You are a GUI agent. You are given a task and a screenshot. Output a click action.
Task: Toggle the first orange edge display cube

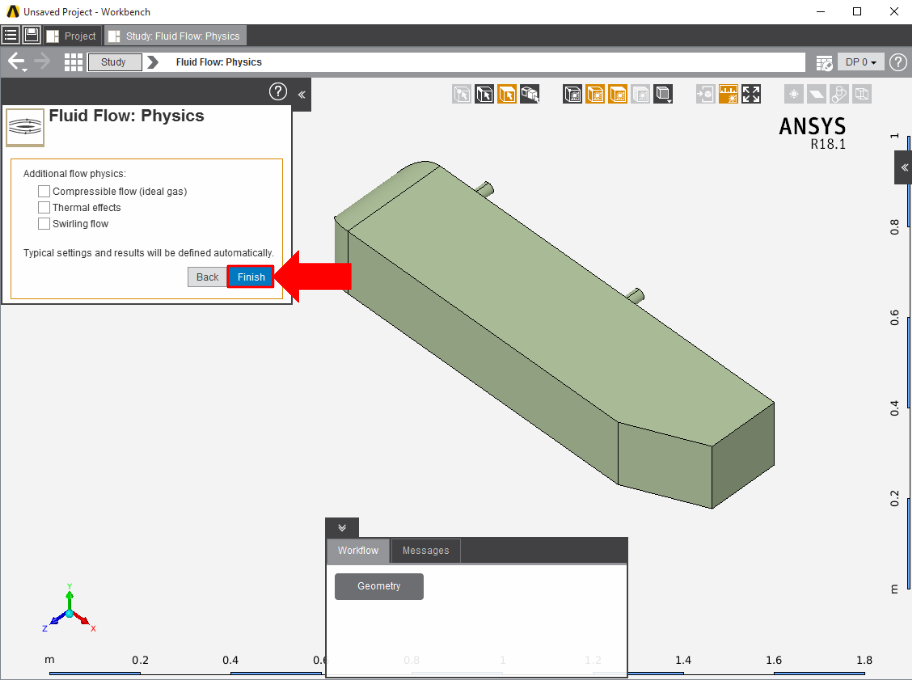pos(595,94)
